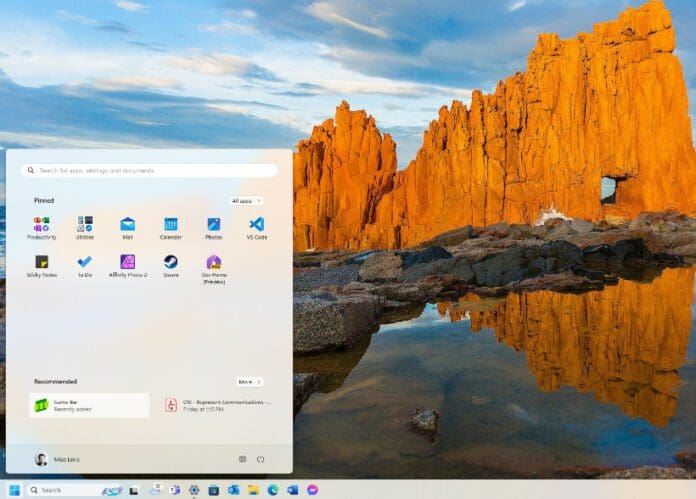Open the Game Bar recommended item
The width and height of the screenshot is (696, 499).
[x=90, y=405]
